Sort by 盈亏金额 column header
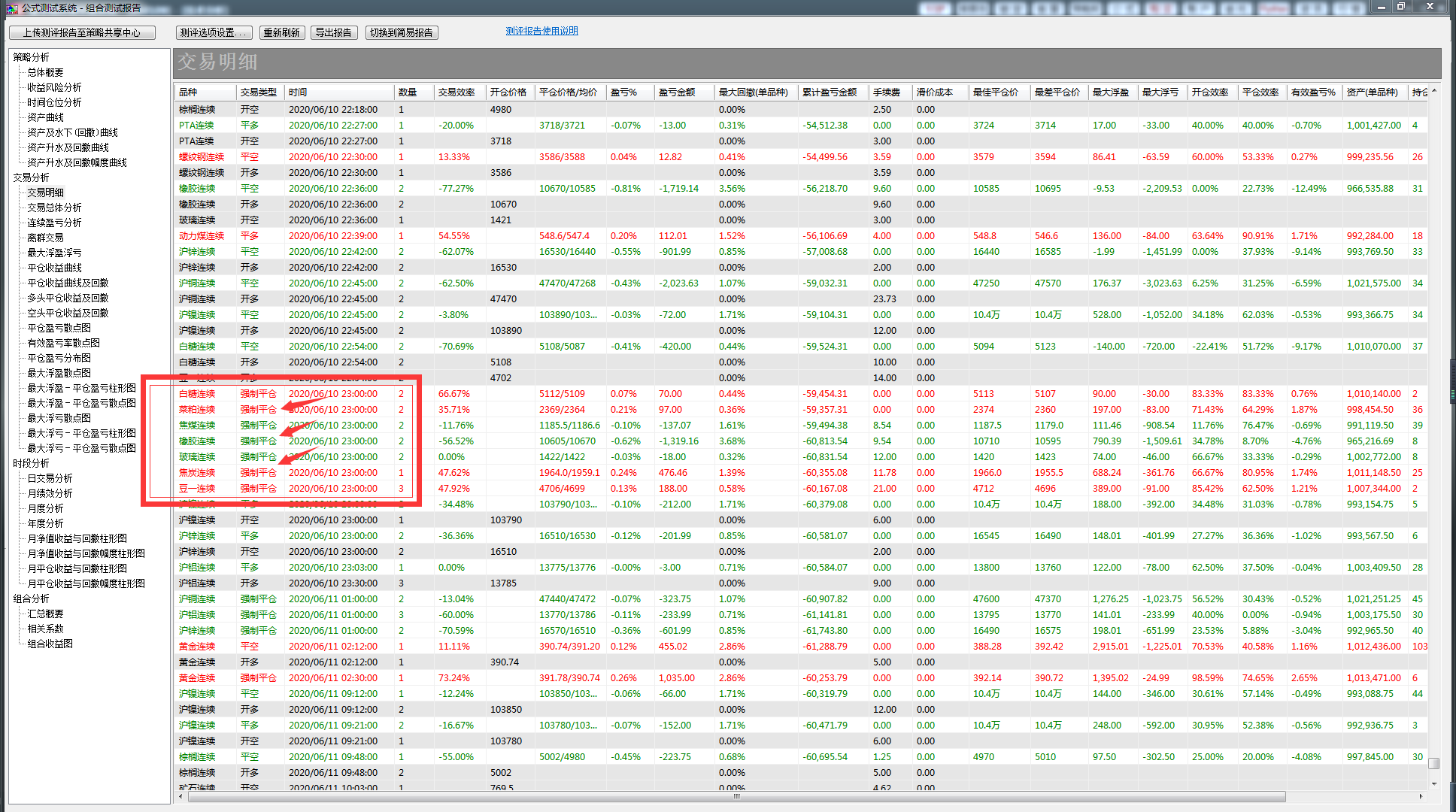Image resolution: width=1456 pixels, height=812 pixels. tap(676, 92)
